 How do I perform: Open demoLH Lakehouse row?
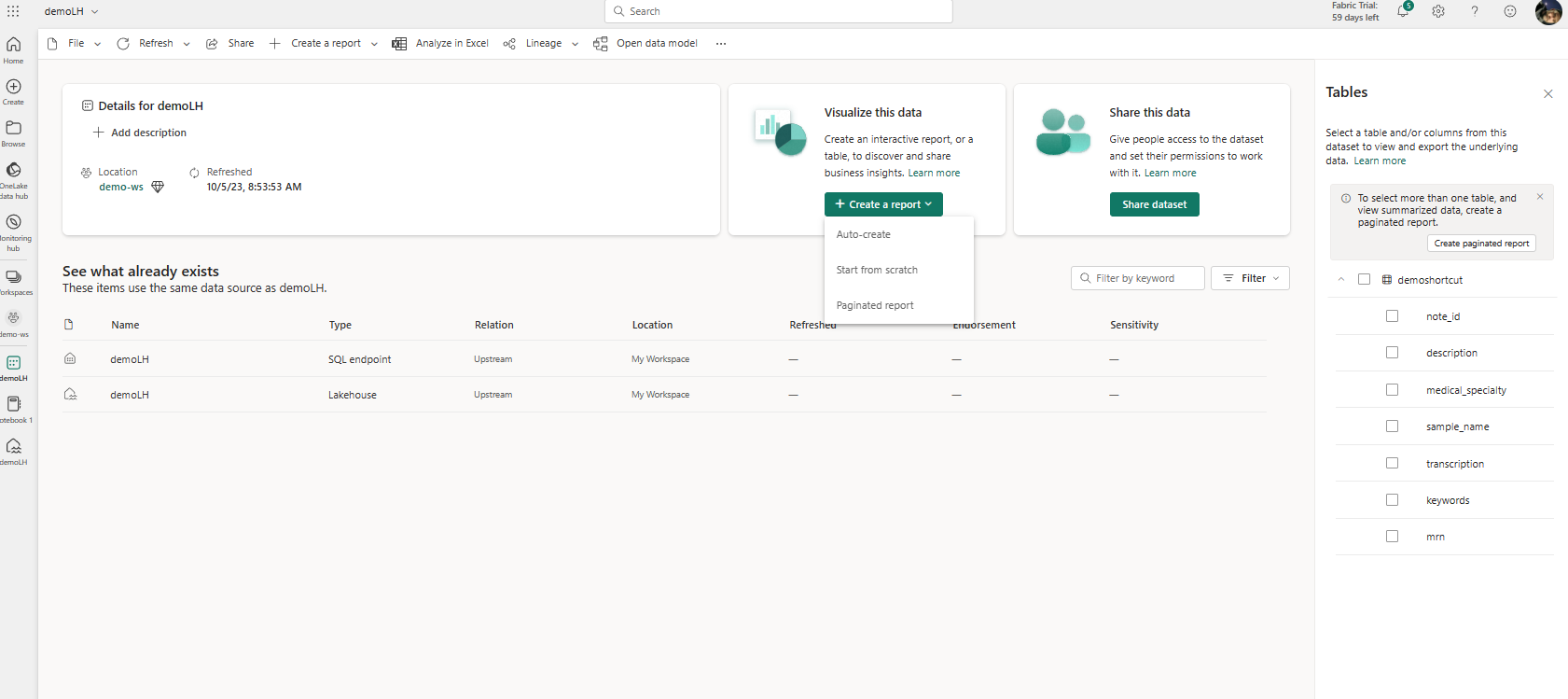664,395
